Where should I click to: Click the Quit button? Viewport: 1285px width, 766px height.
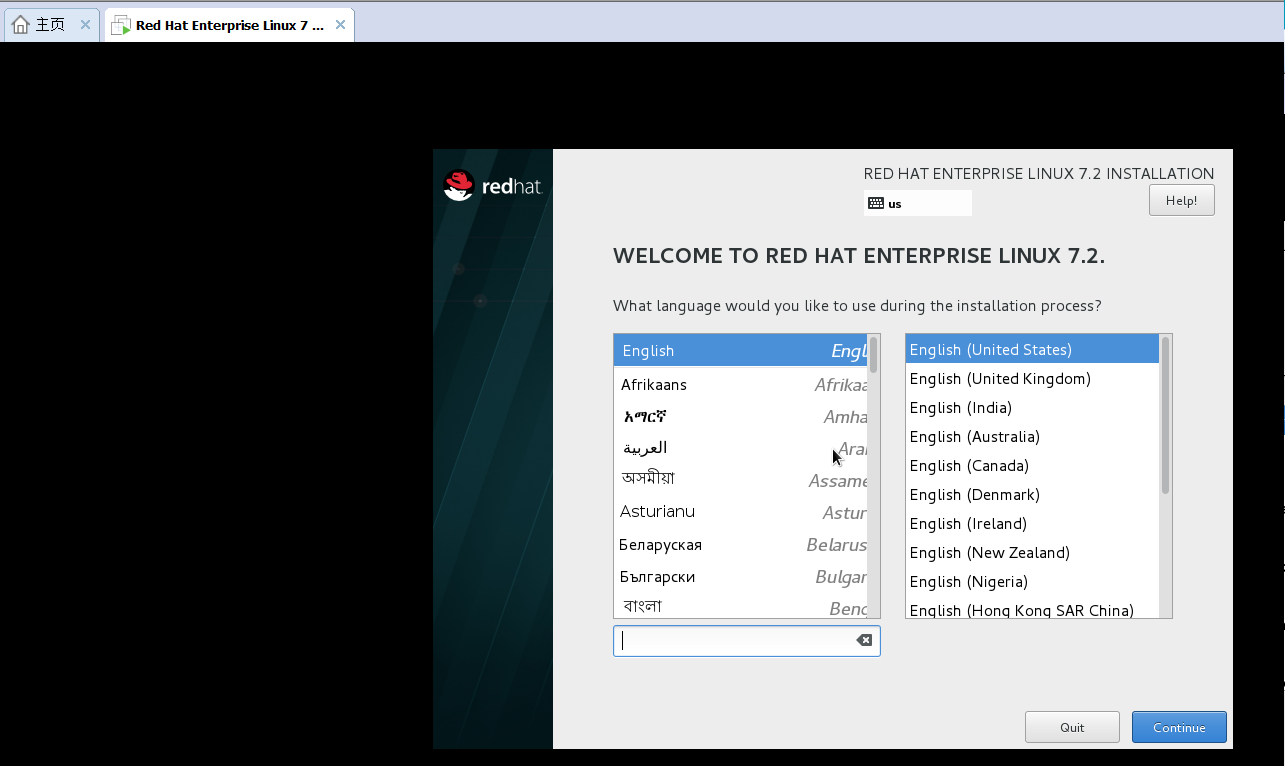pos(1072,727)
